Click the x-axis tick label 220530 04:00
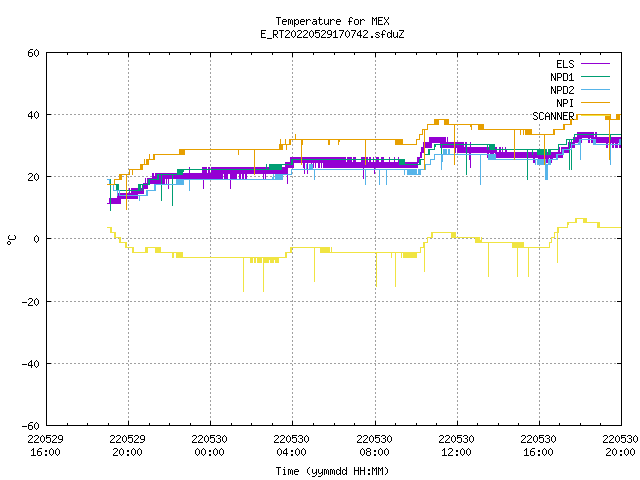The image size is (640, 480). 291,446
